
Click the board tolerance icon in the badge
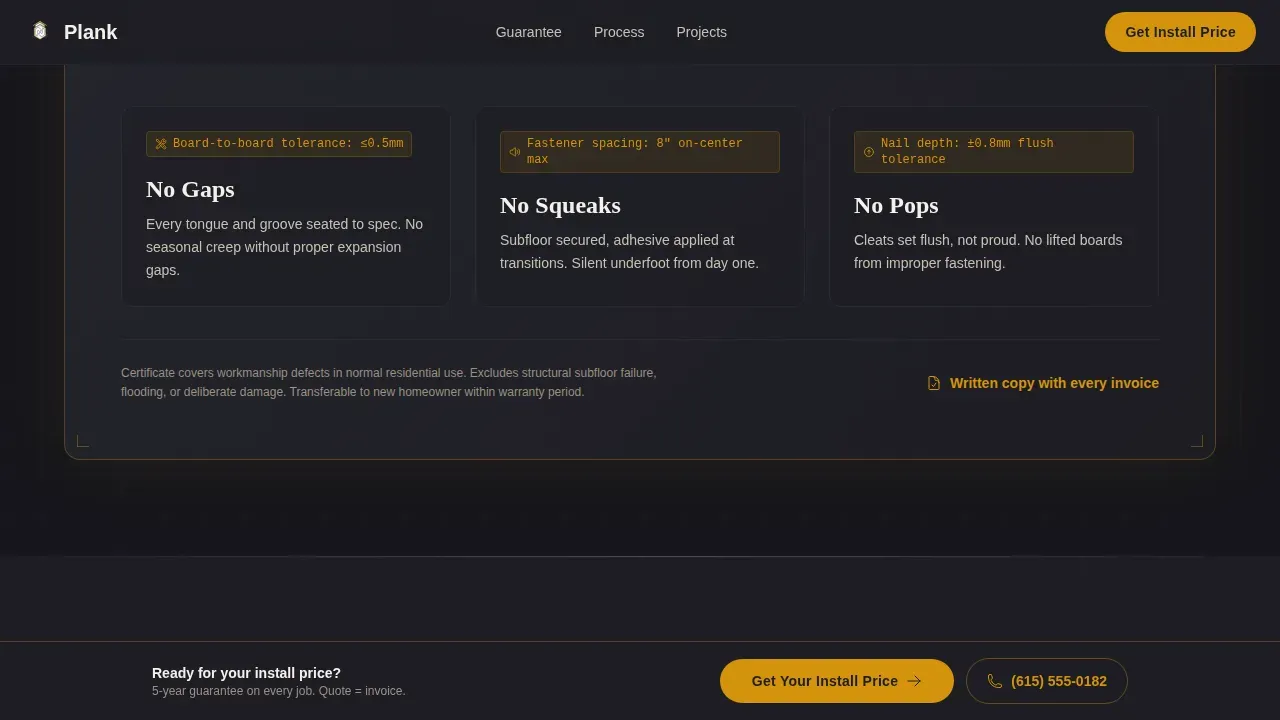(x=161, y=144)
